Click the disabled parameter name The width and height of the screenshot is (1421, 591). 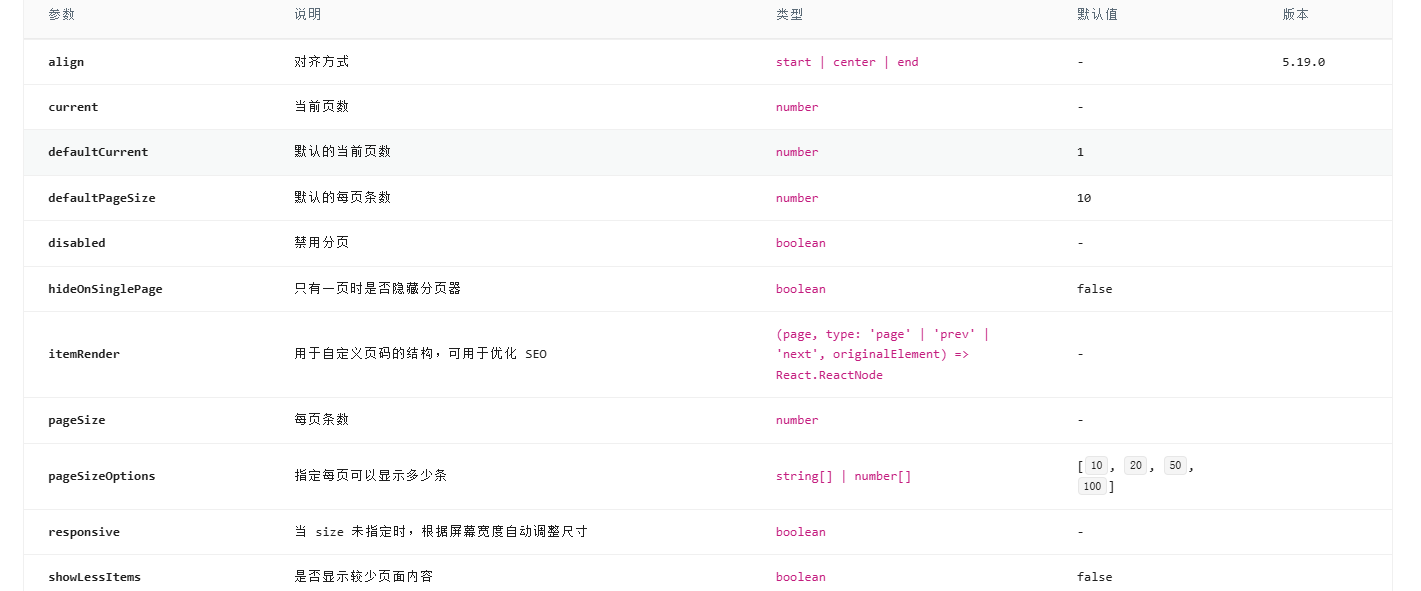(x=77, y=243)
